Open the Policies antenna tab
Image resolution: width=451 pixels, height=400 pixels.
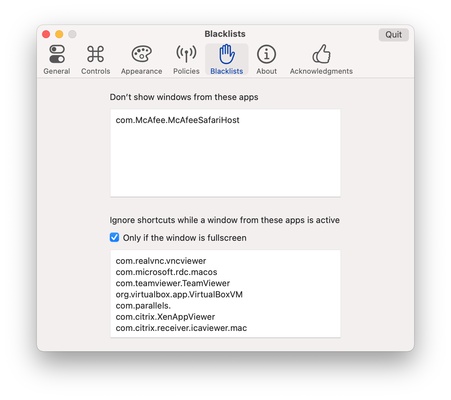[x=186, y=60]
